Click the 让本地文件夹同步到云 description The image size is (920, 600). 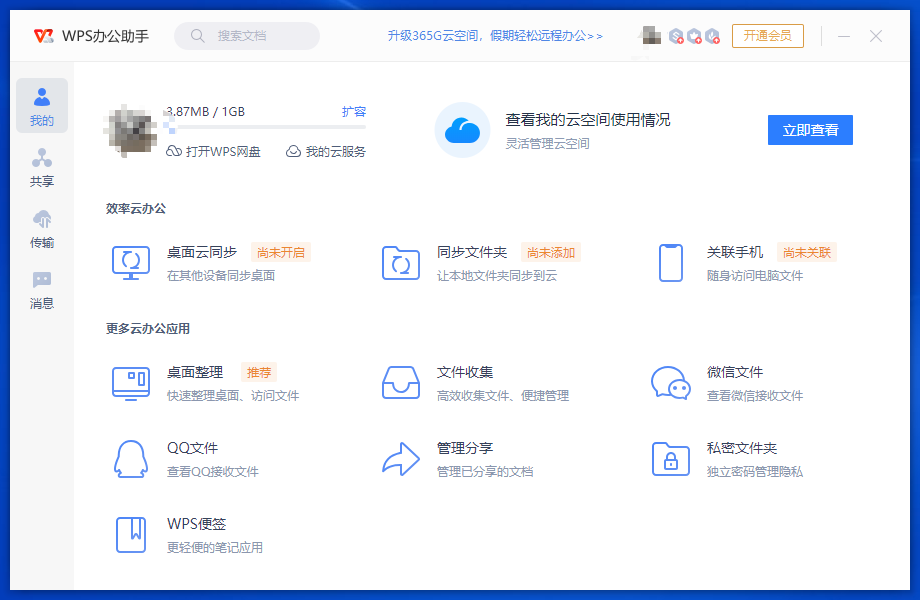pyautogui.click(x=497, y=276)
